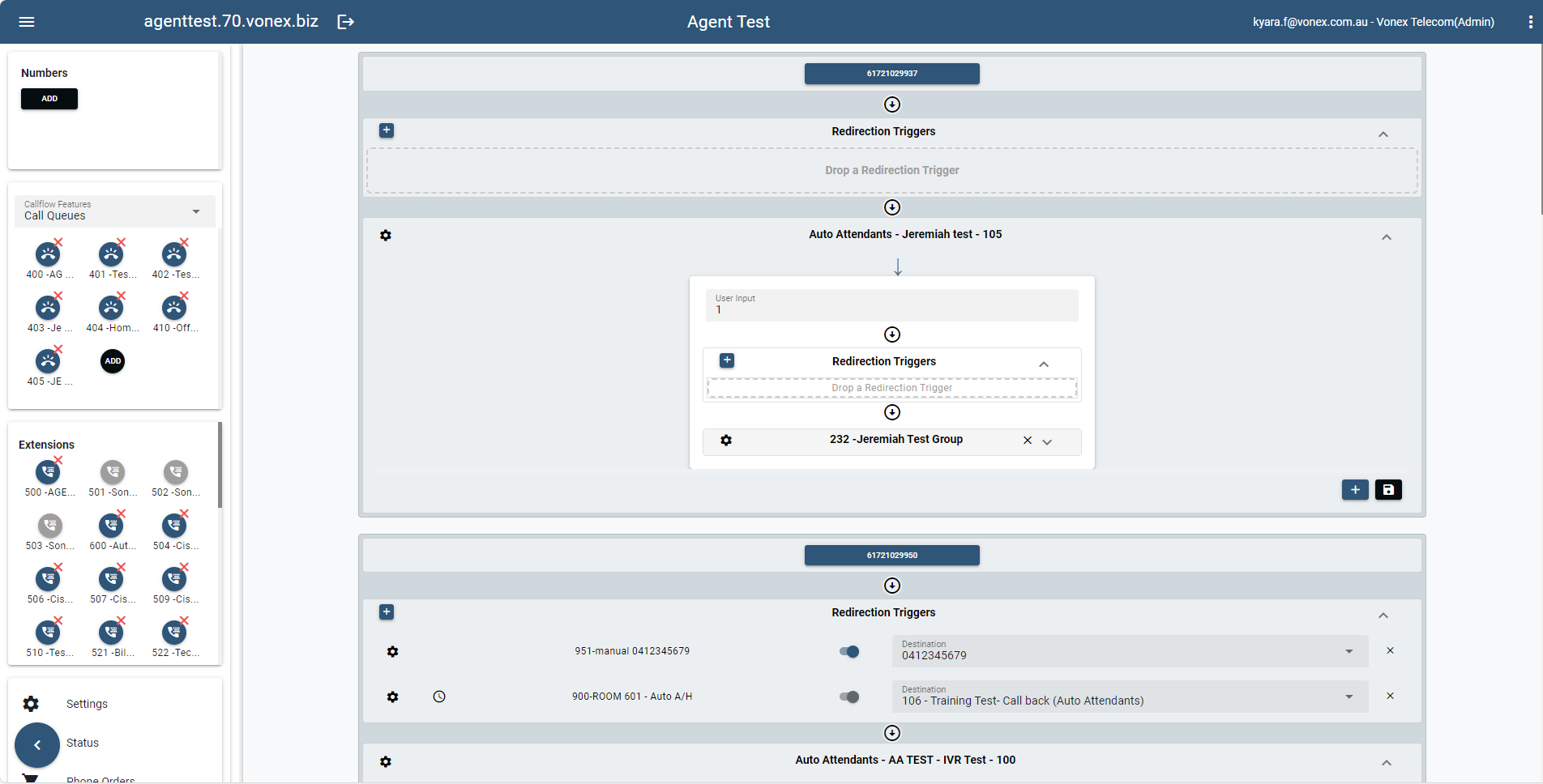
Task: Click the save callflow icon
Action: [x=1388, y=490]
